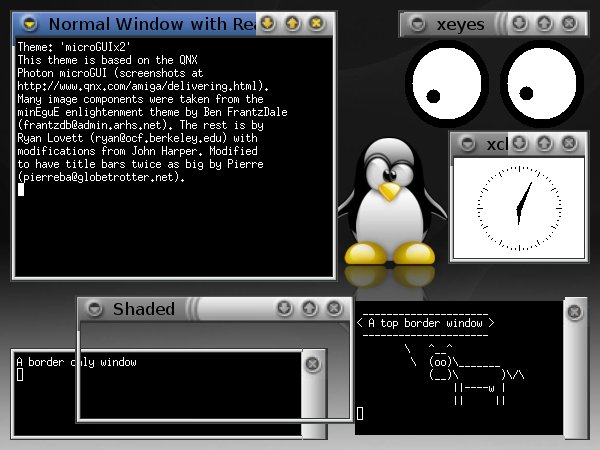600x450 pixels.
Task: Click the down-arrow button in xeyes titlebar
Action: 519,23
